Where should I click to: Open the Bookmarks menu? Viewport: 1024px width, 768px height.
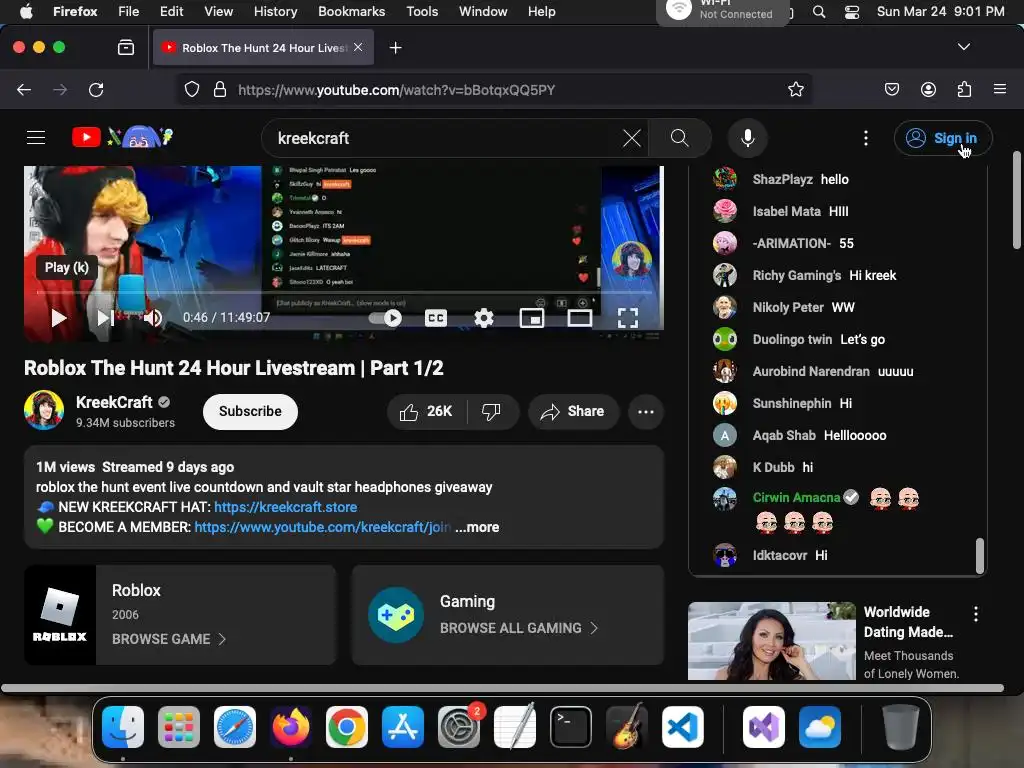pos(351,11)
